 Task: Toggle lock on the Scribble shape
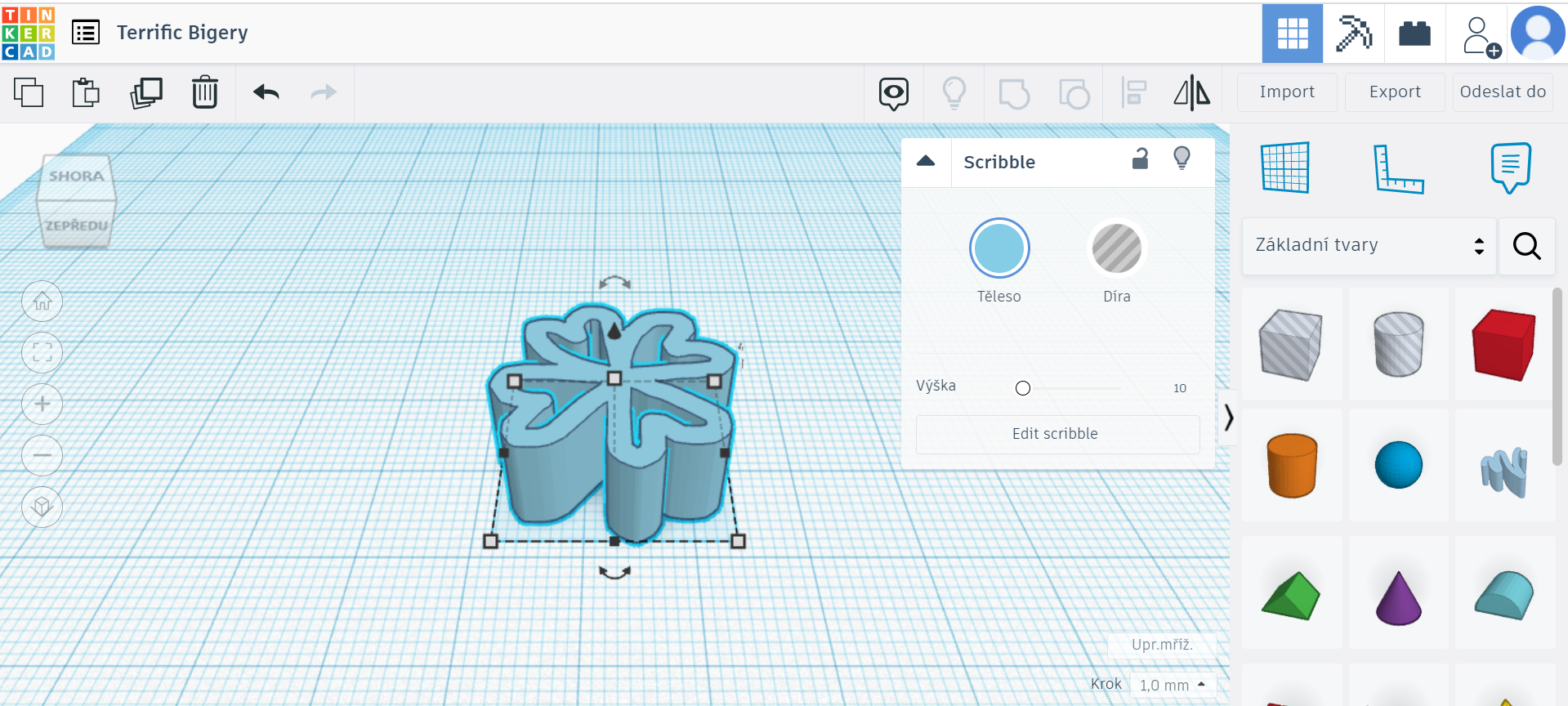pos(1140,159)
